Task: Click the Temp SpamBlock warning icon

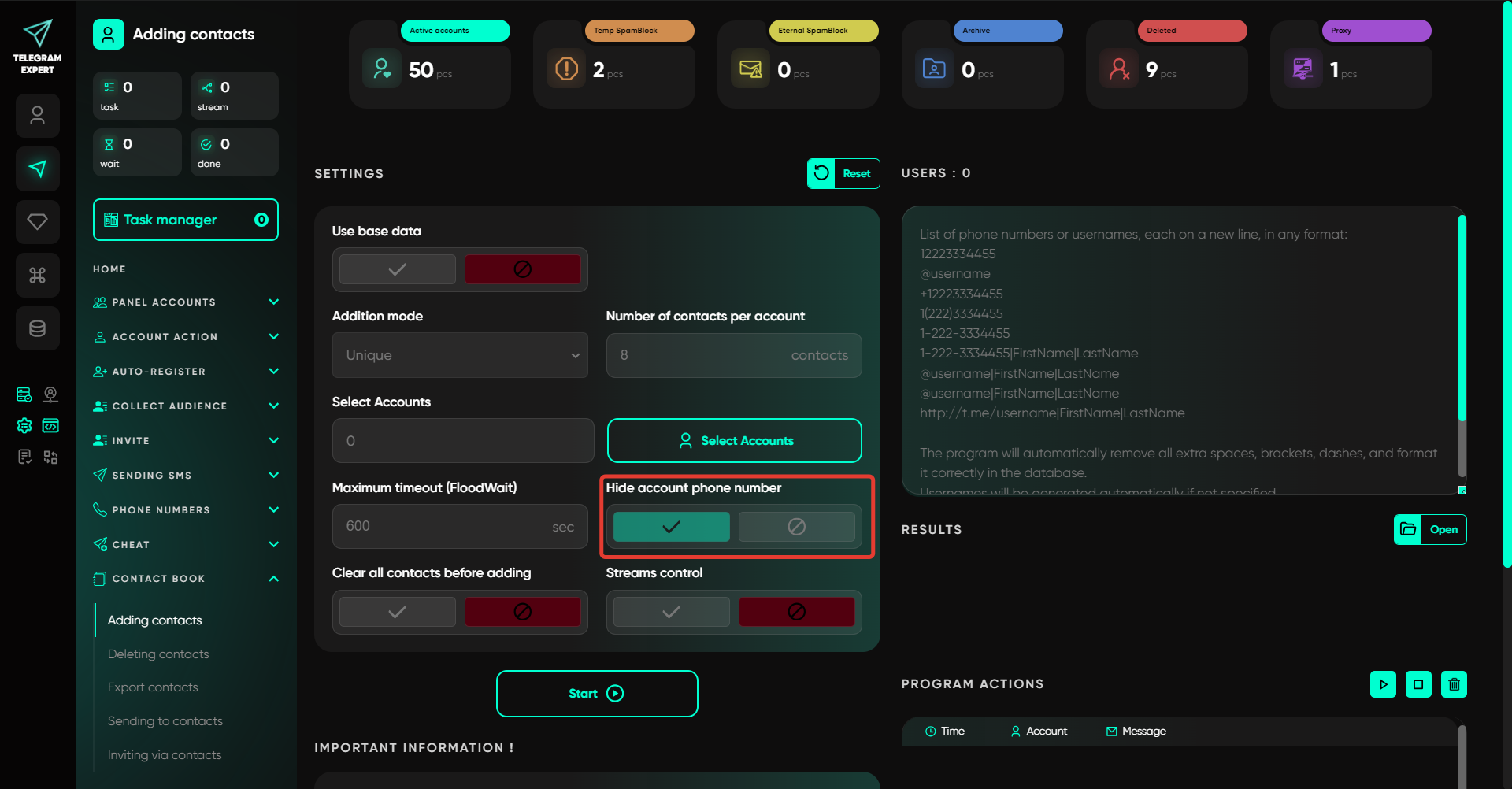Action: pos(566,69)
